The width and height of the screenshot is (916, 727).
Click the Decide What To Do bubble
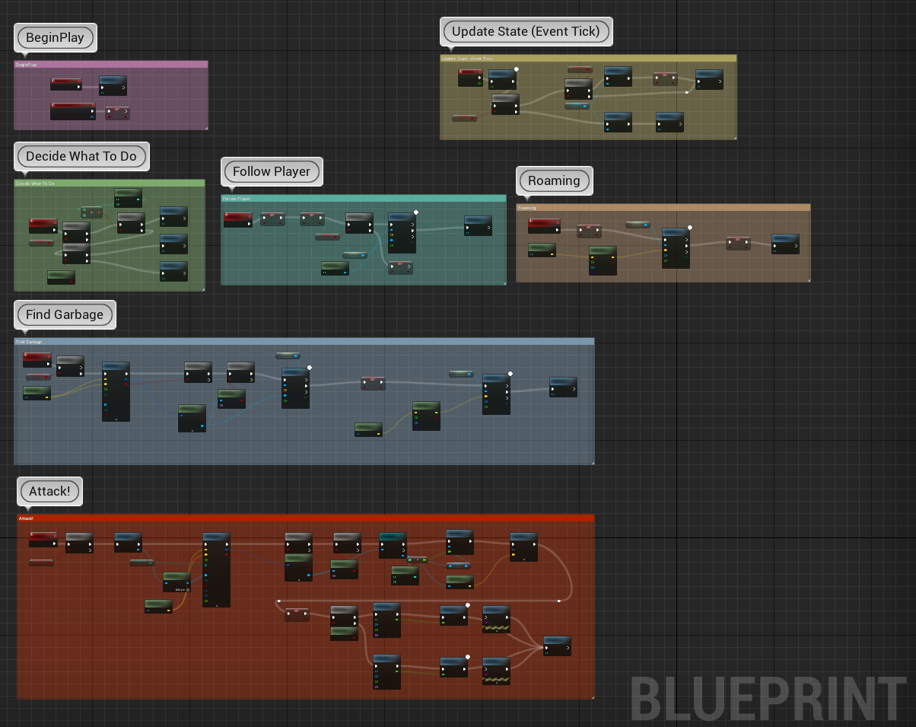pyautogui.click(x=81, y=156)
